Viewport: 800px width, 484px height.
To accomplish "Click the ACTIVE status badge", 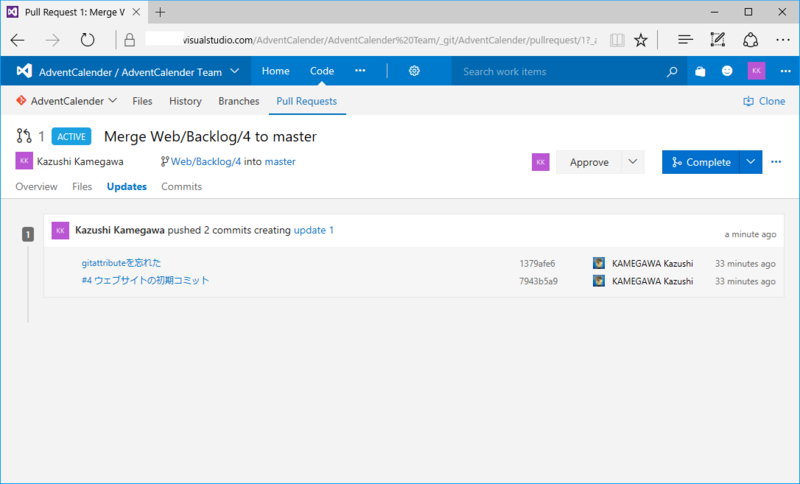I will (71, 136).
